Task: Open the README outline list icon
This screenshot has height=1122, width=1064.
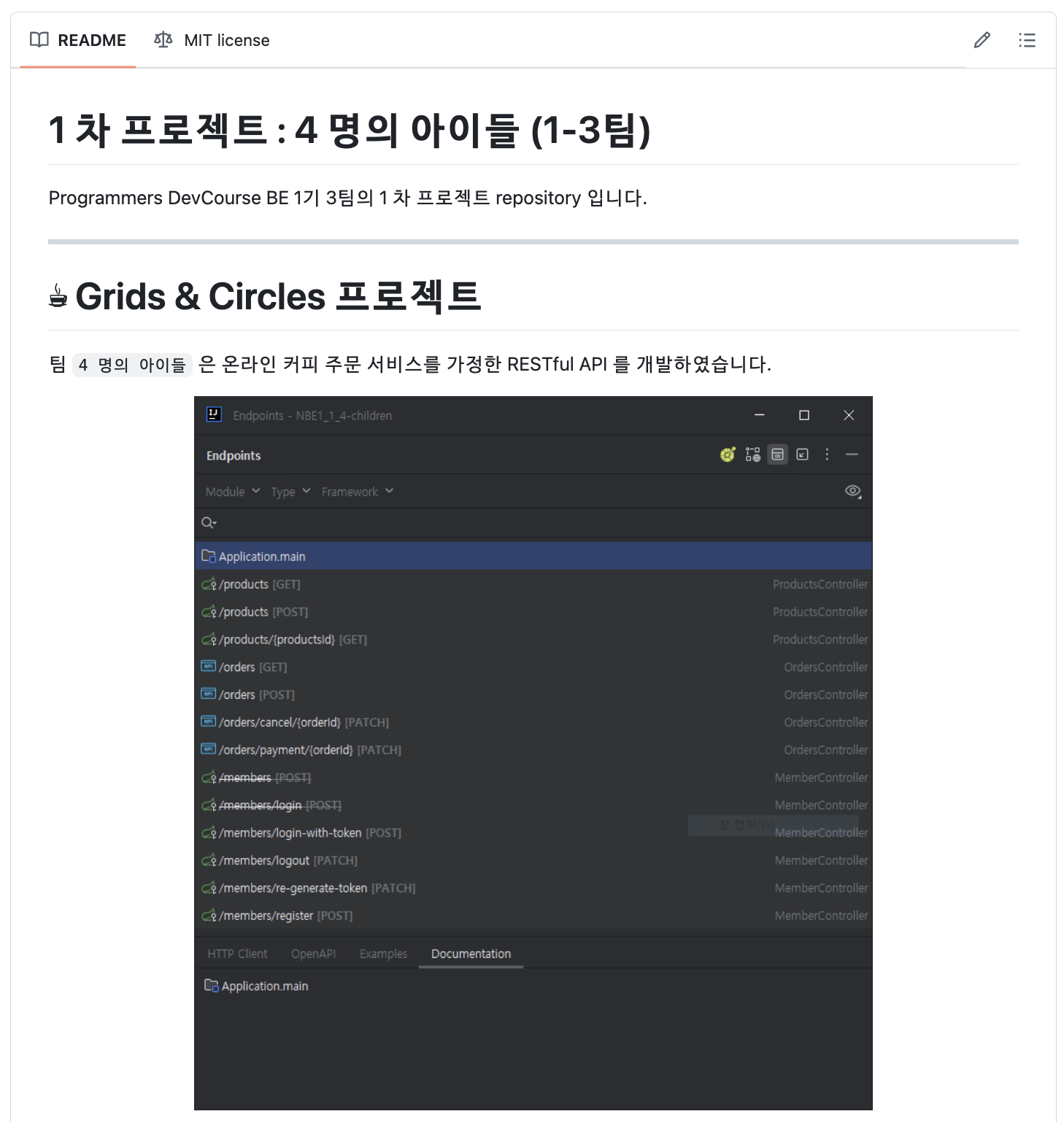Action: click(1027, 40)
